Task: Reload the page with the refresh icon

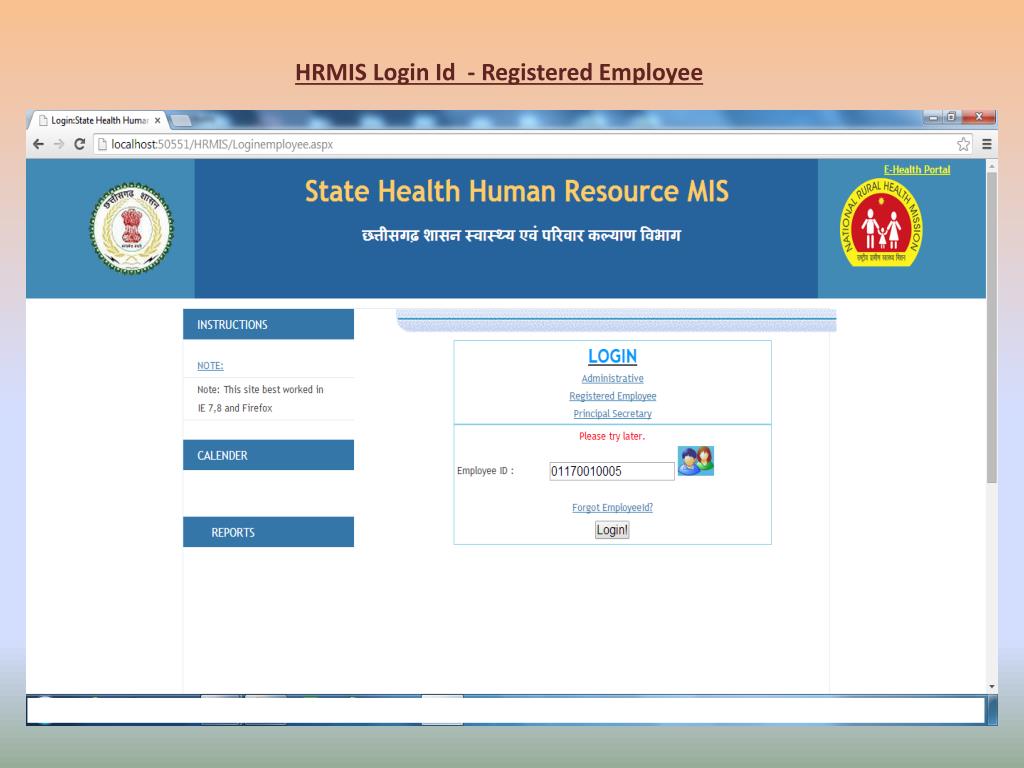Action: (80, 144)
